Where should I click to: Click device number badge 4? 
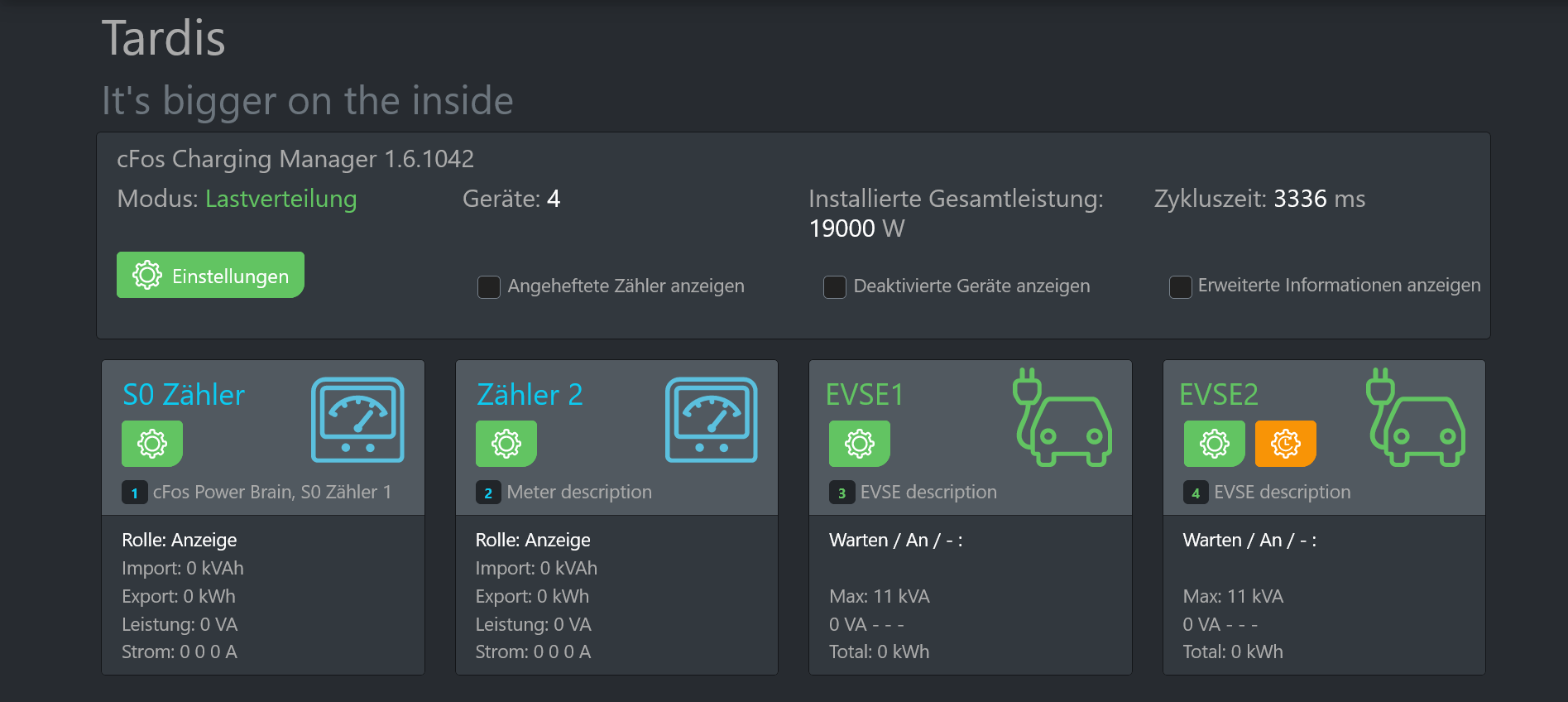[1196, 493]
